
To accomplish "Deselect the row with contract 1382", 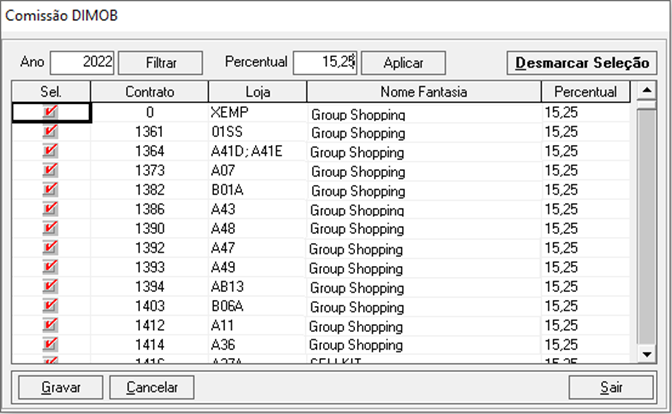I will (x=50, y=189).
